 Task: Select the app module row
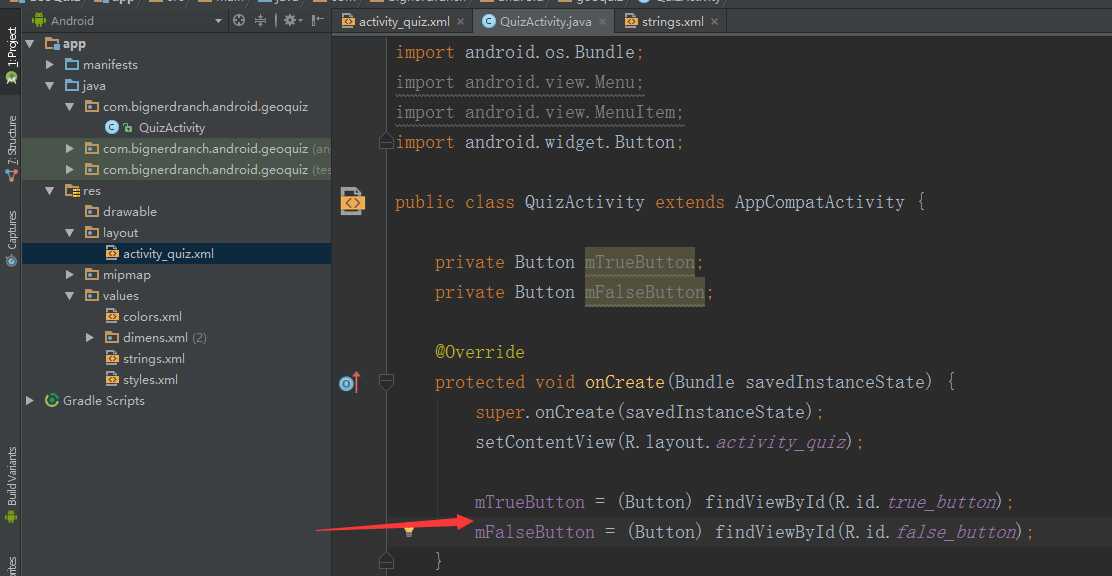point(177,44)
